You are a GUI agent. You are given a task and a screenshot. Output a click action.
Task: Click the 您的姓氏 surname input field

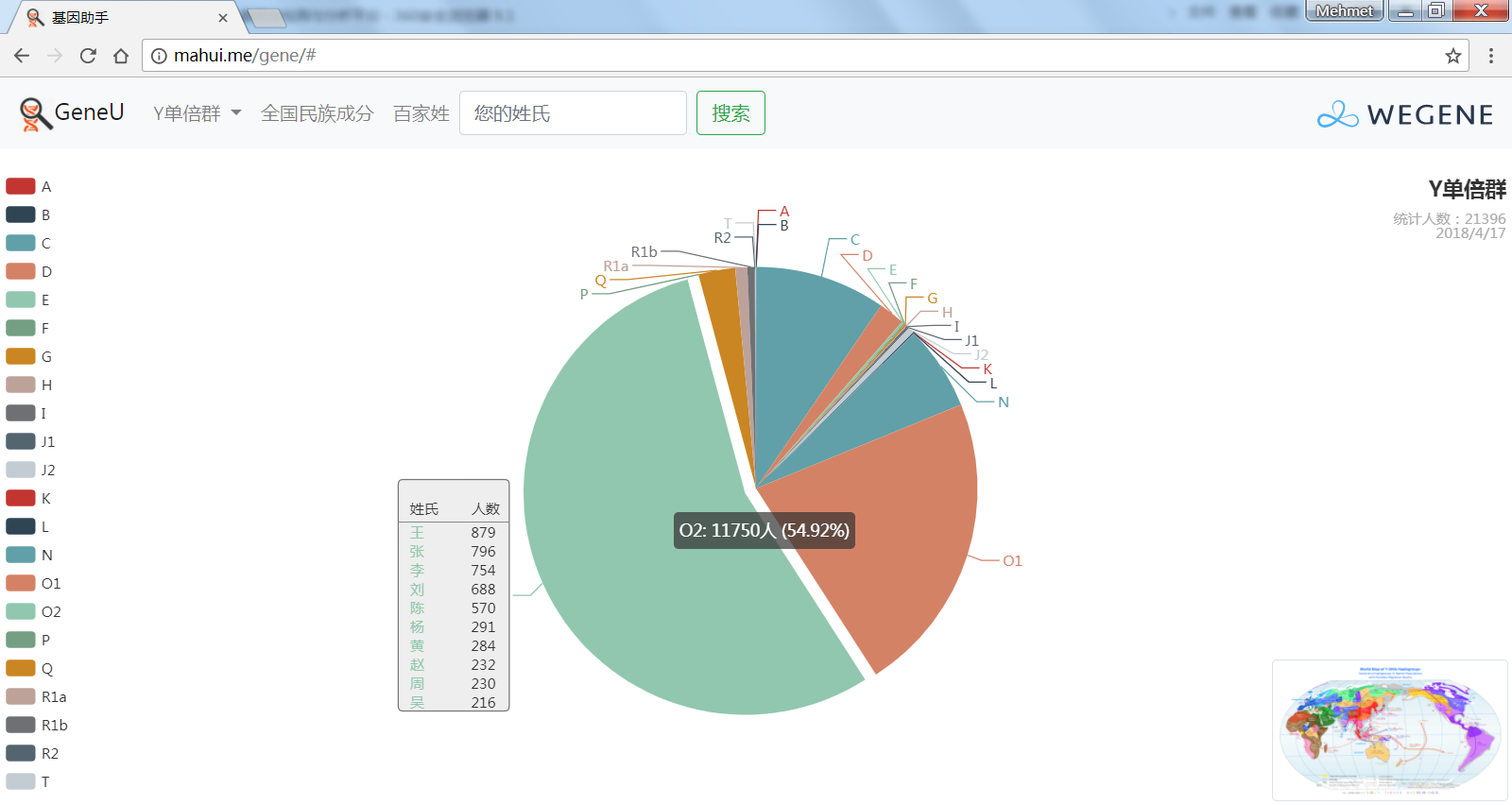coord(573,113)
